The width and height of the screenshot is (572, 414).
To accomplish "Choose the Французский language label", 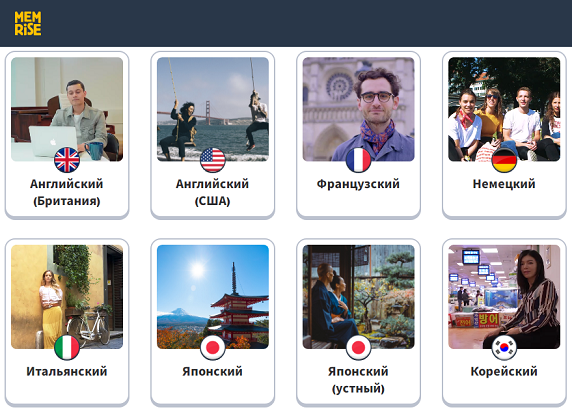I will (358, 184).
